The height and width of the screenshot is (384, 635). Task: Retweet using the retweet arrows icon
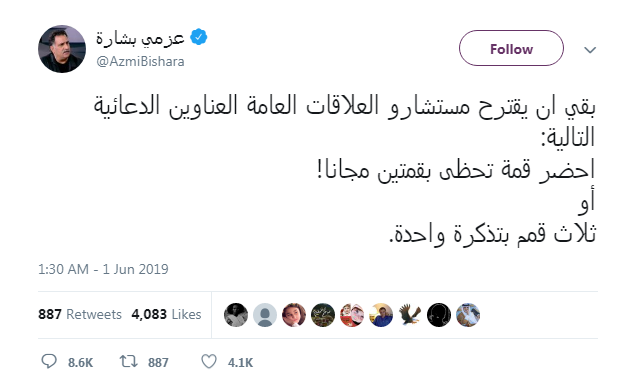tap(129, 361)
